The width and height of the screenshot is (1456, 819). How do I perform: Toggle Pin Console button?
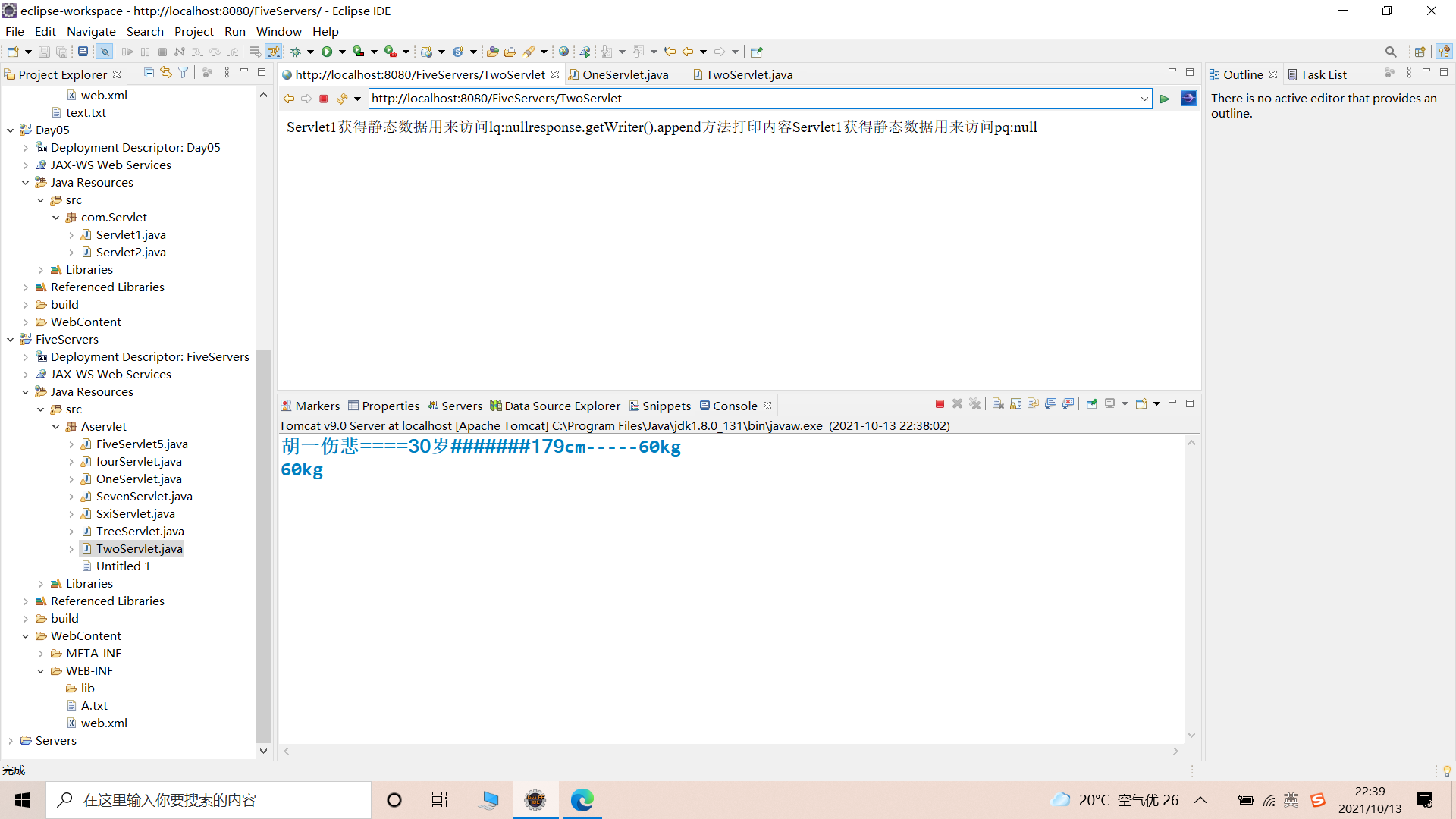[x=1091, y=404]
